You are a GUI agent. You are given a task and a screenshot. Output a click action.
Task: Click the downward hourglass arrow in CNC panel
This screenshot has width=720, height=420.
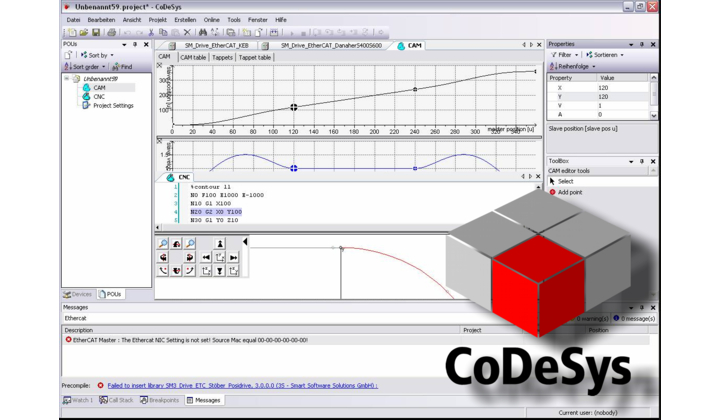[219, 271]
